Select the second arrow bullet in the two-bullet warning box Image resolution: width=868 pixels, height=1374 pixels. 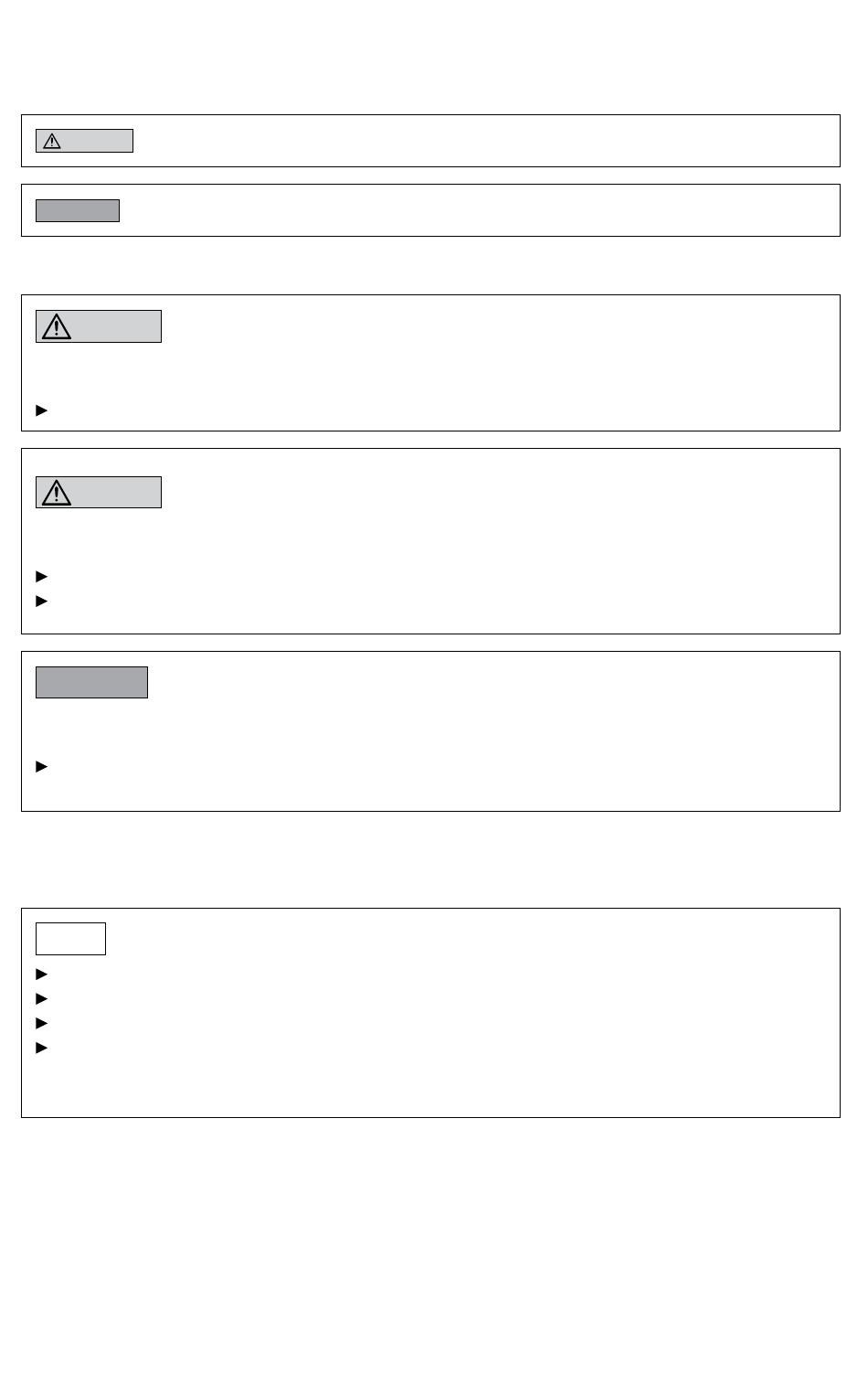(x=41, y=602)
